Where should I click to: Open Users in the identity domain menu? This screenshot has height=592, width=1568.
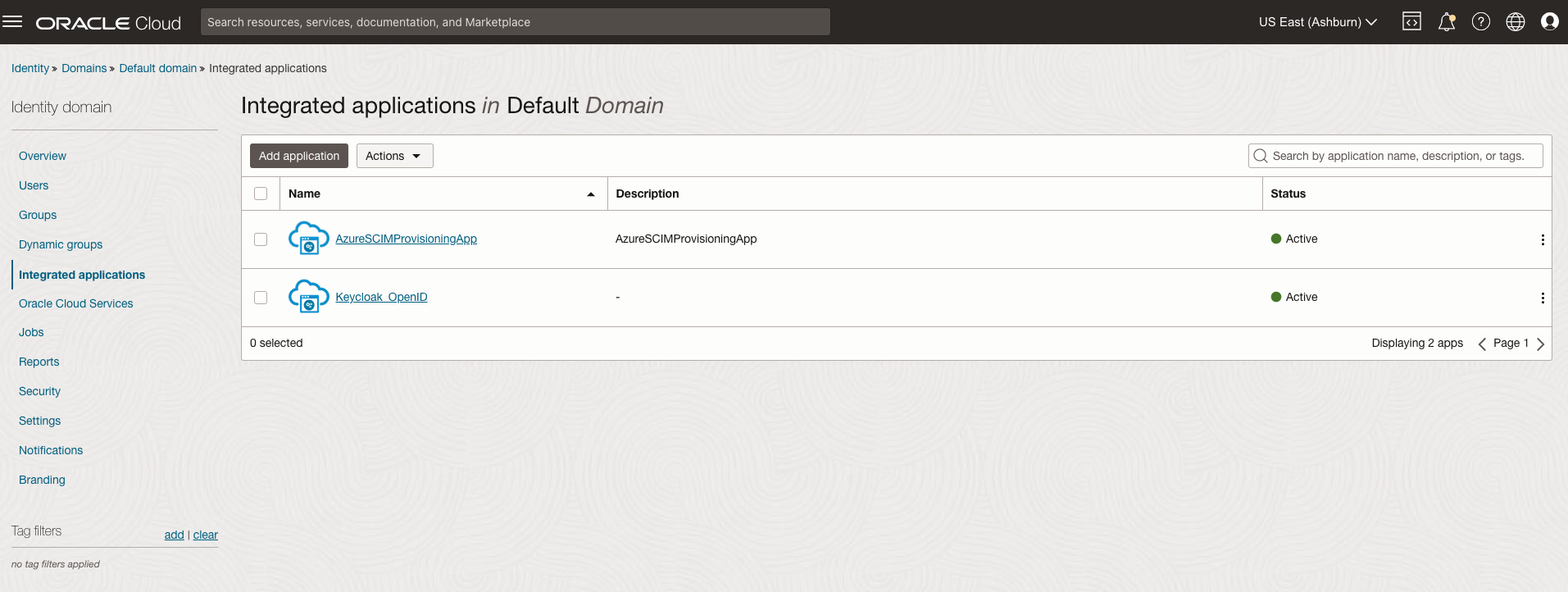tap(34, 185)
